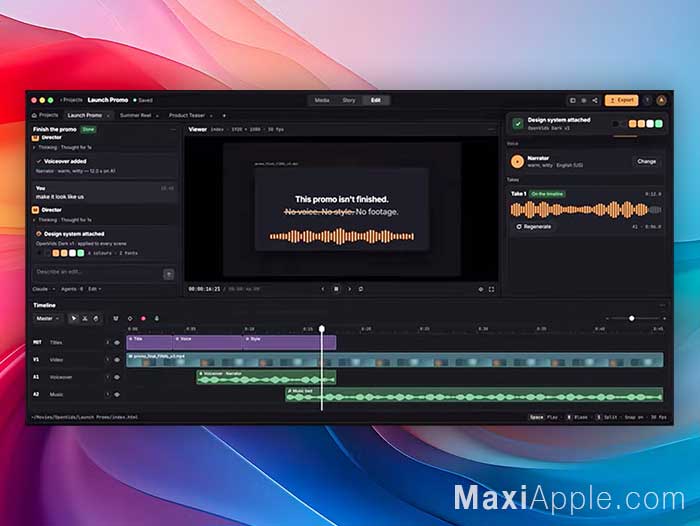Close the Summer Reel tab
The image size is (700, 526).
[x=157, y=116]
